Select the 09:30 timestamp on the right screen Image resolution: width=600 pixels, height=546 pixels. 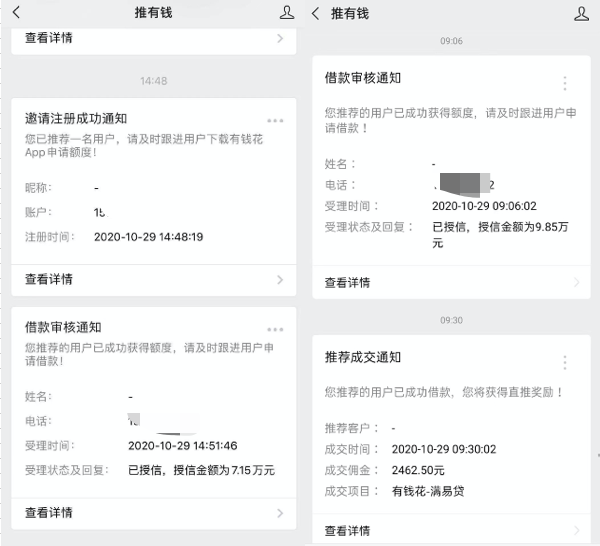(x=451, y=320)
